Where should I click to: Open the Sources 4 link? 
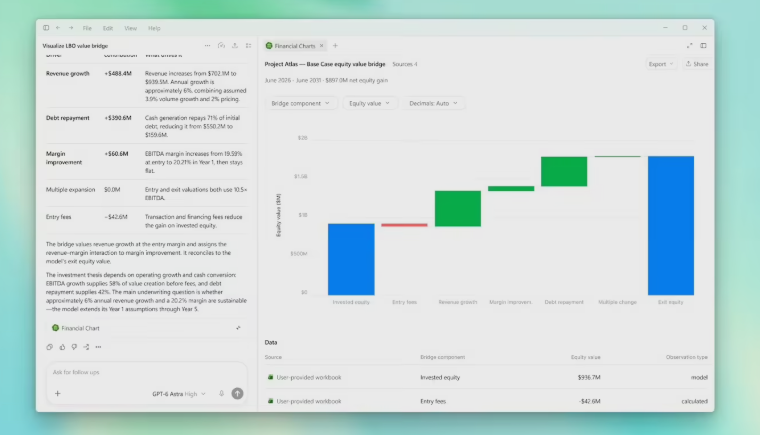click(405, 64)
